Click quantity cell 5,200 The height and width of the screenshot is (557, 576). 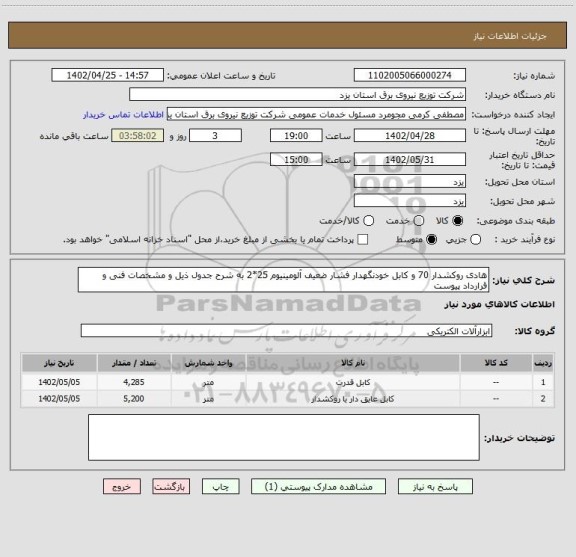pos(134,399)
